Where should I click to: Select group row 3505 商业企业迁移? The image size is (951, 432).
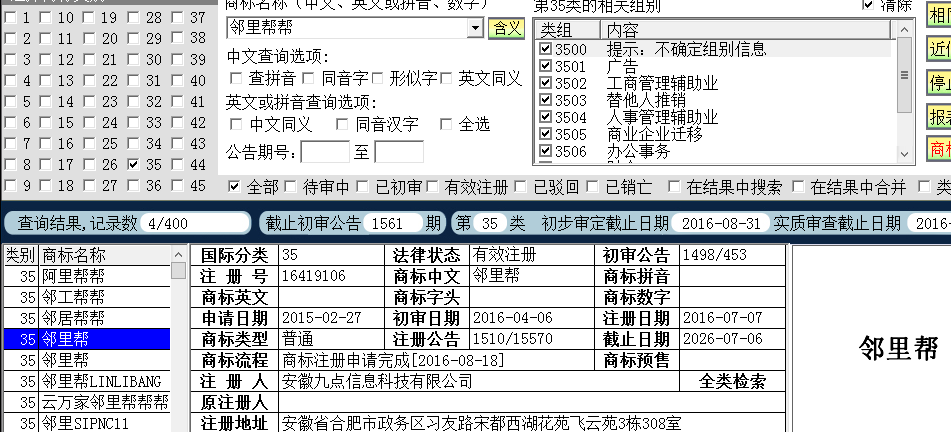(714, 133)
